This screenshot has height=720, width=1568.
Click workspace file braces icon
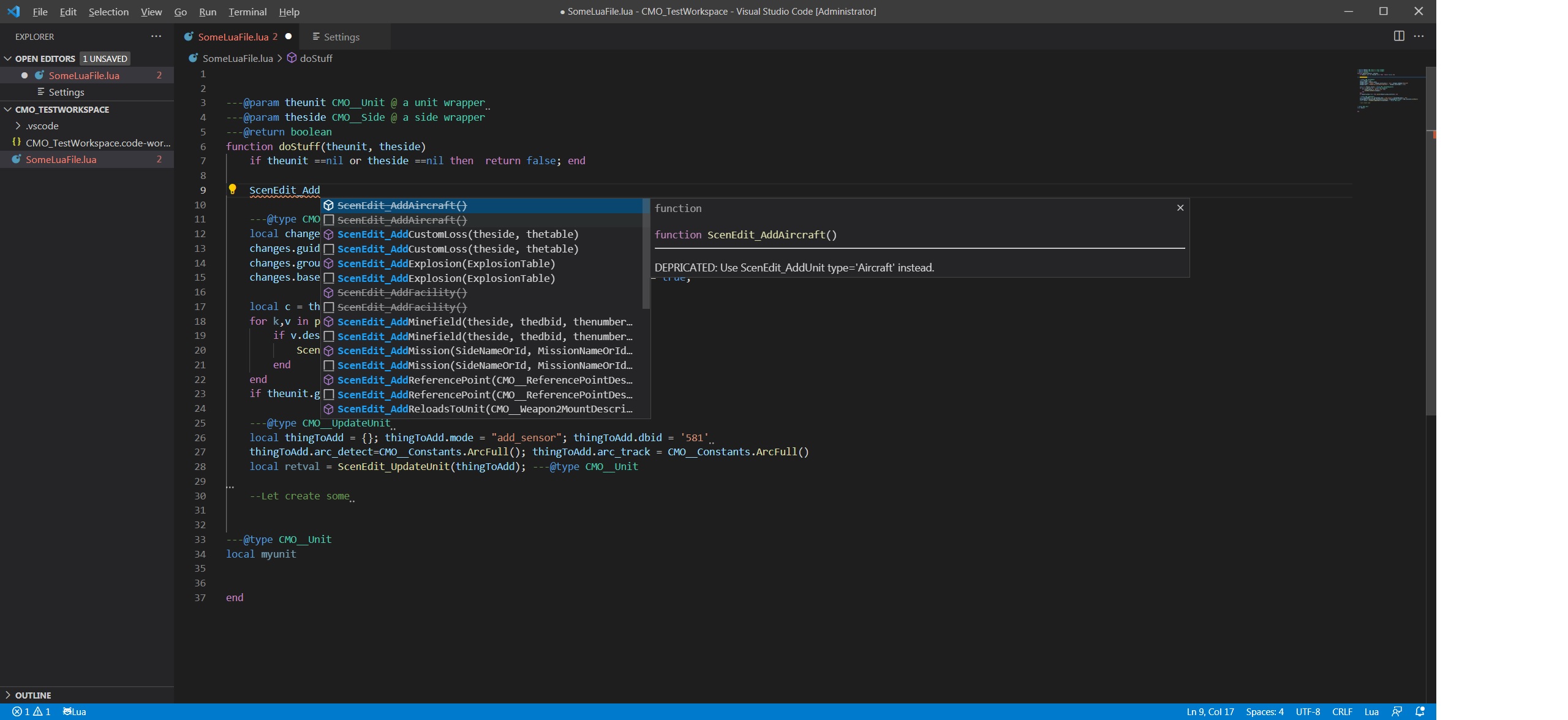click(17, 142)
